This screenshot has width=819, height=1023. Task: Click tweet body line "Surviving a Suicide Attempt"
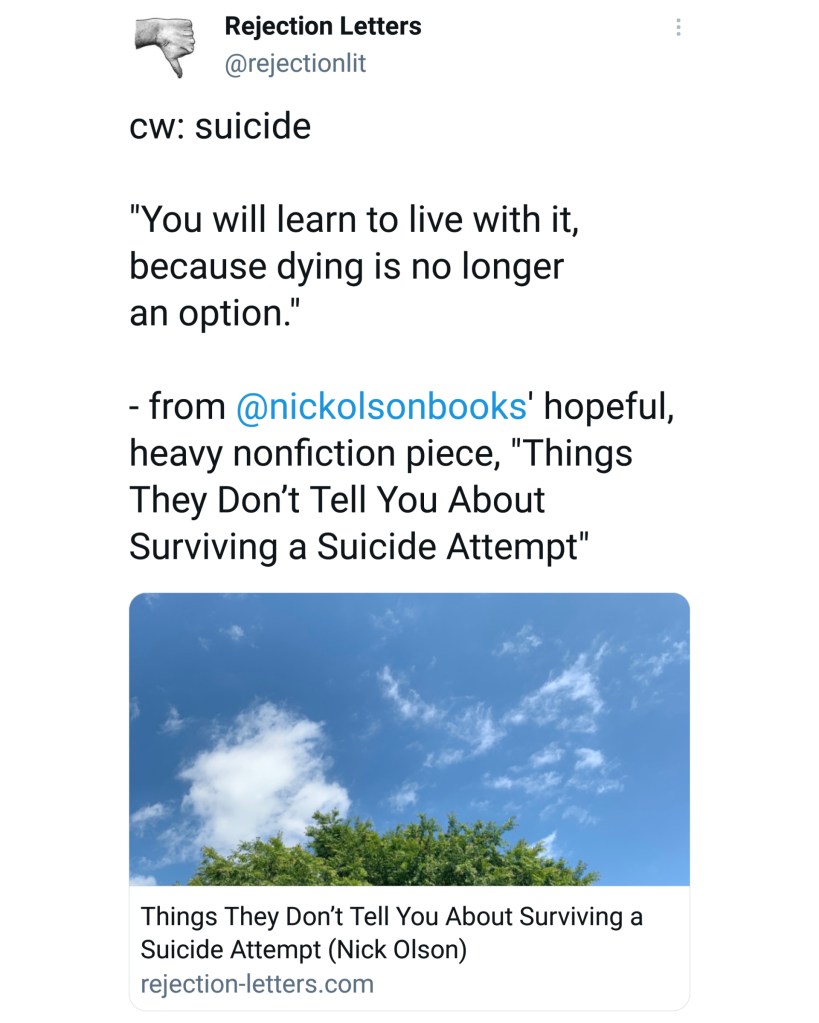pos(355,546)
